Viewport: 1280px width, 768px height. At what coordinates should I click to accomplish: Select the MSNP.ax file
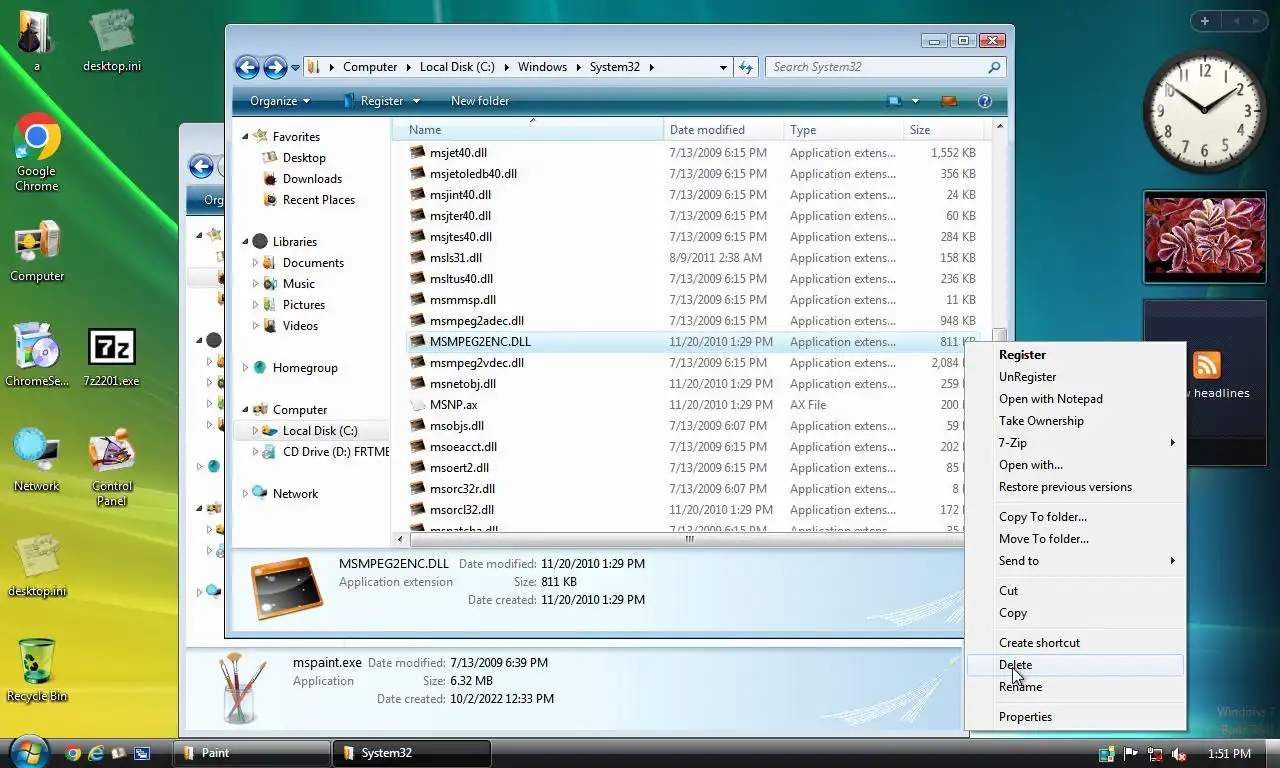click(693, 405)
